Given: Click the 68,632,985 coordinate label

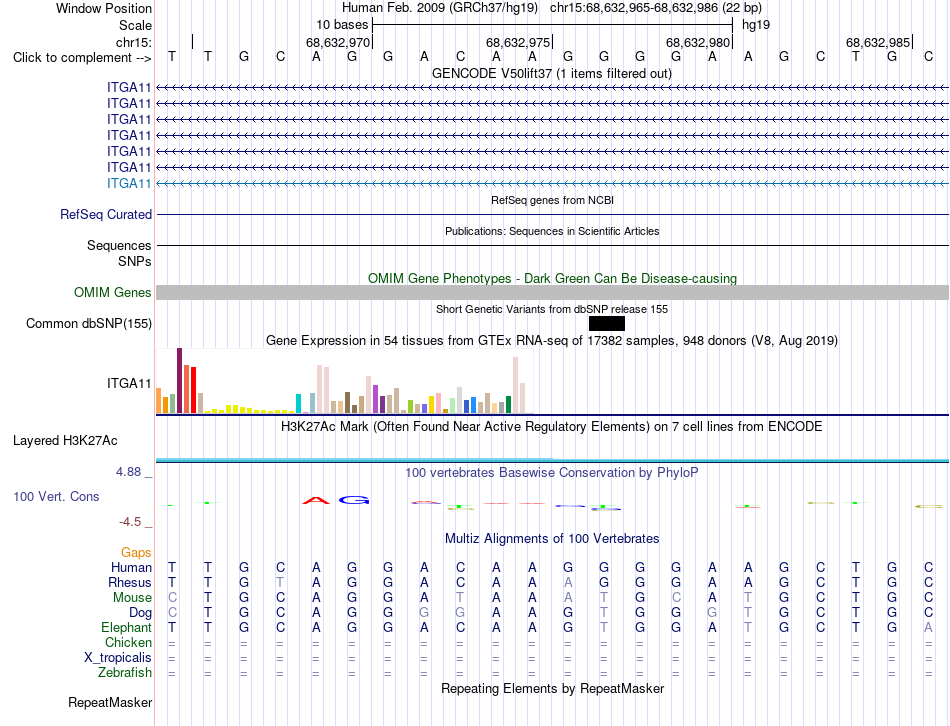Looking at the screenshot, I should tap(878, 42).
